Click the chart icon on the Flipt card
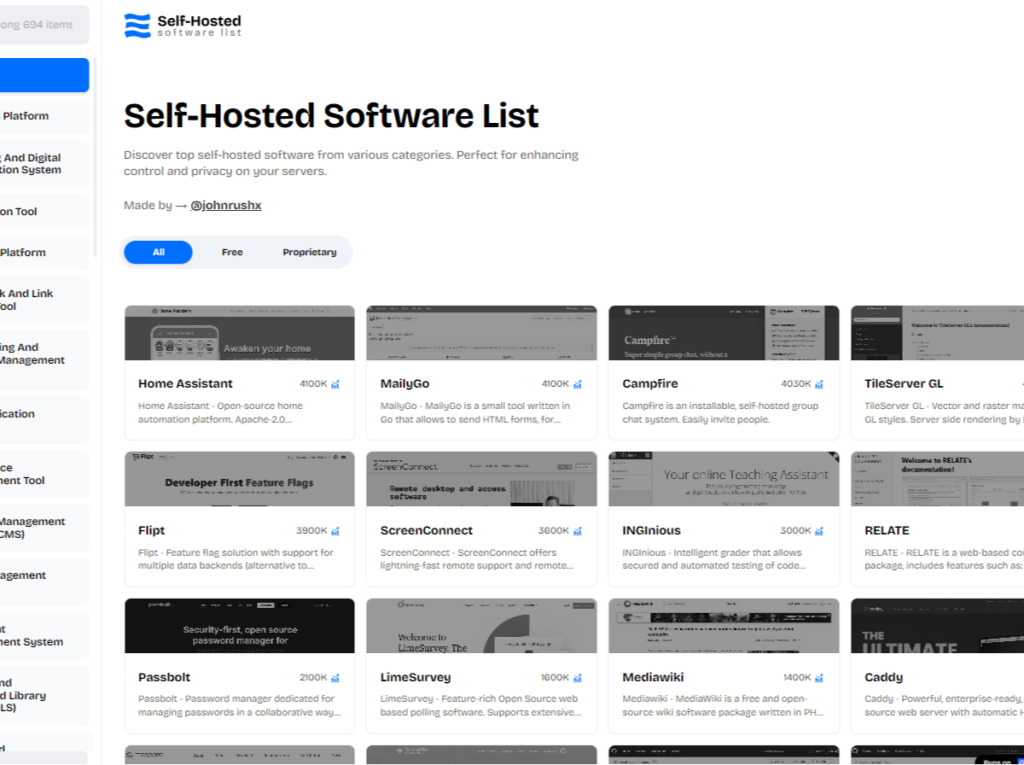1024x765 pixels. click(x=336, y=531)
